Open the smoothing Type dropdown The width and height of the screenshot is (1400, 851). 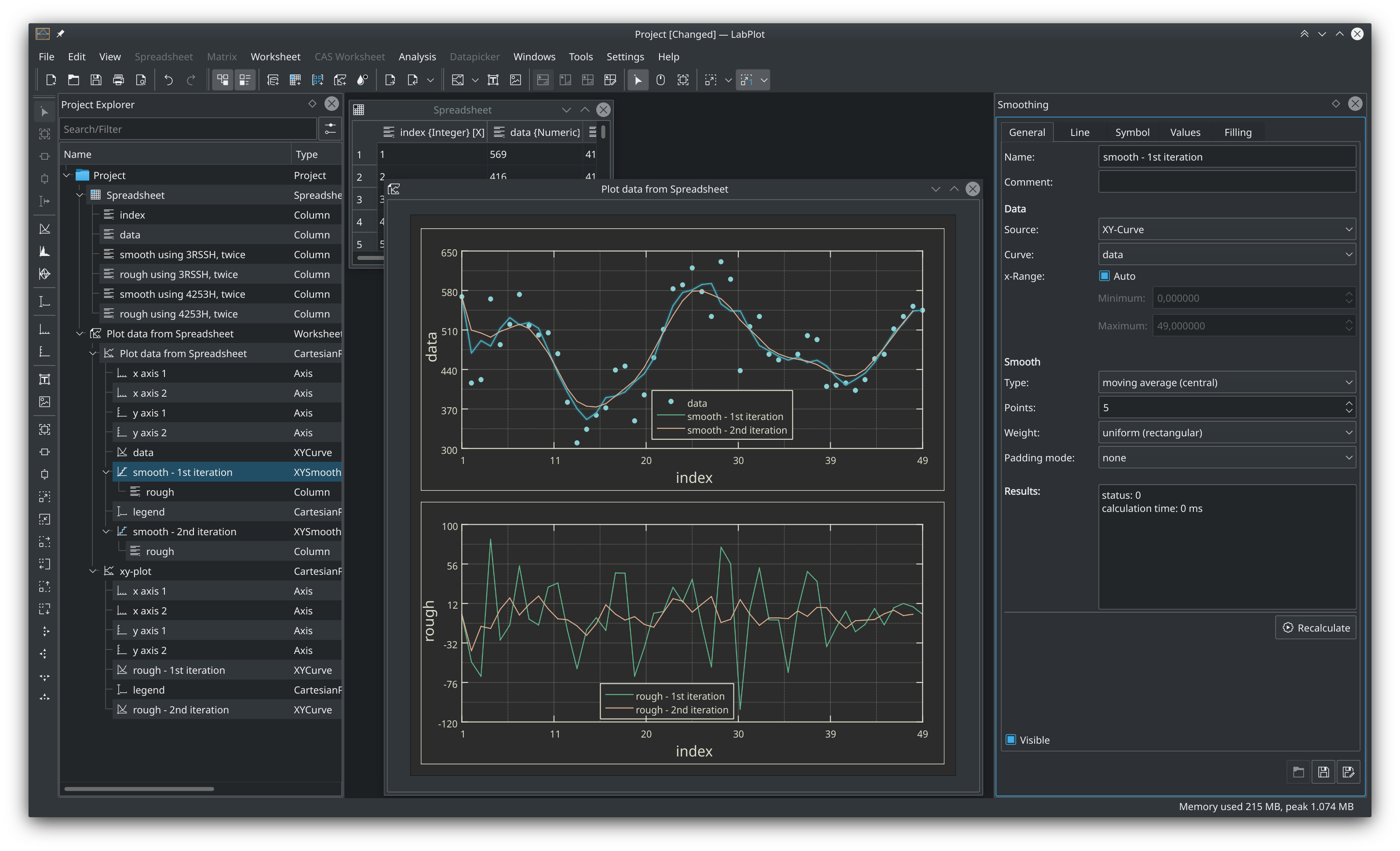click(1226, 382)
